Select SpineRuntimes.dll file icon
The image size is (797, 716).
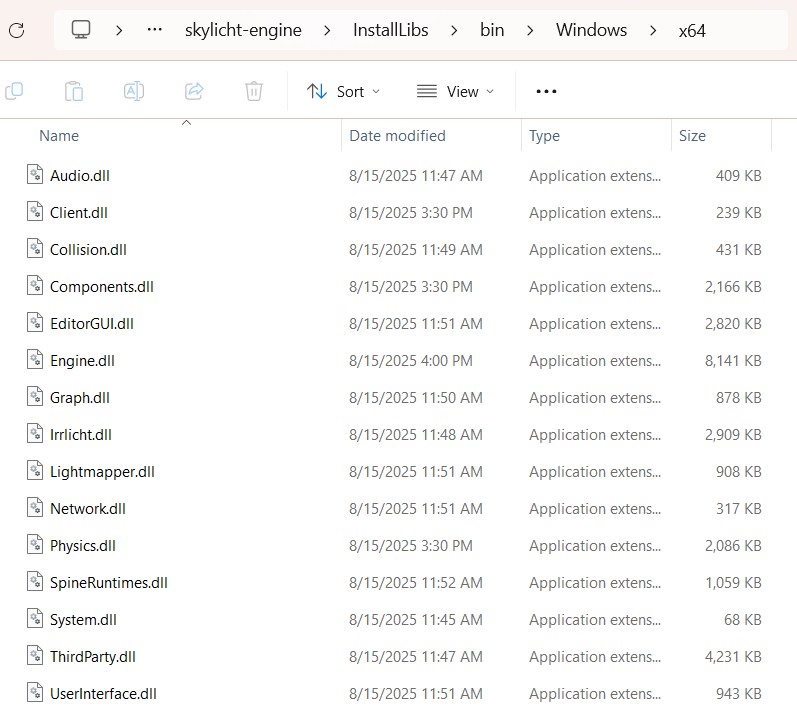[x=35, y=582]
